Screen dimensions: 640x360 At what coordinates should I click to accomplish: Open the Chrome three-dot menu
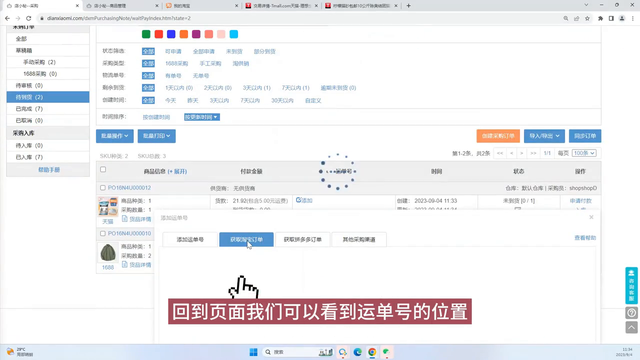click(633, 18)
